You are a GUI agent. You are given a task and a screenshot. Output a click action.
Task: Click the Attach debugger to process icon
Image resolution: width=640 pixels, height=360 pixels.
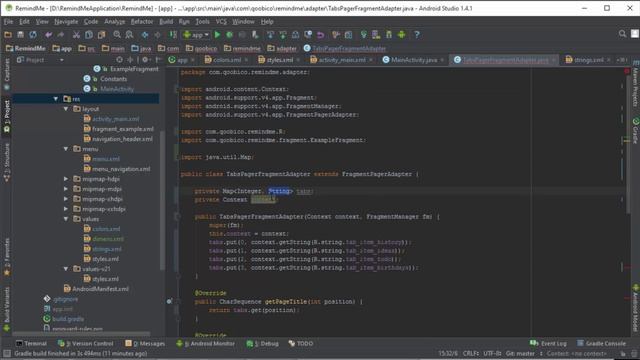tap(255, 35)
